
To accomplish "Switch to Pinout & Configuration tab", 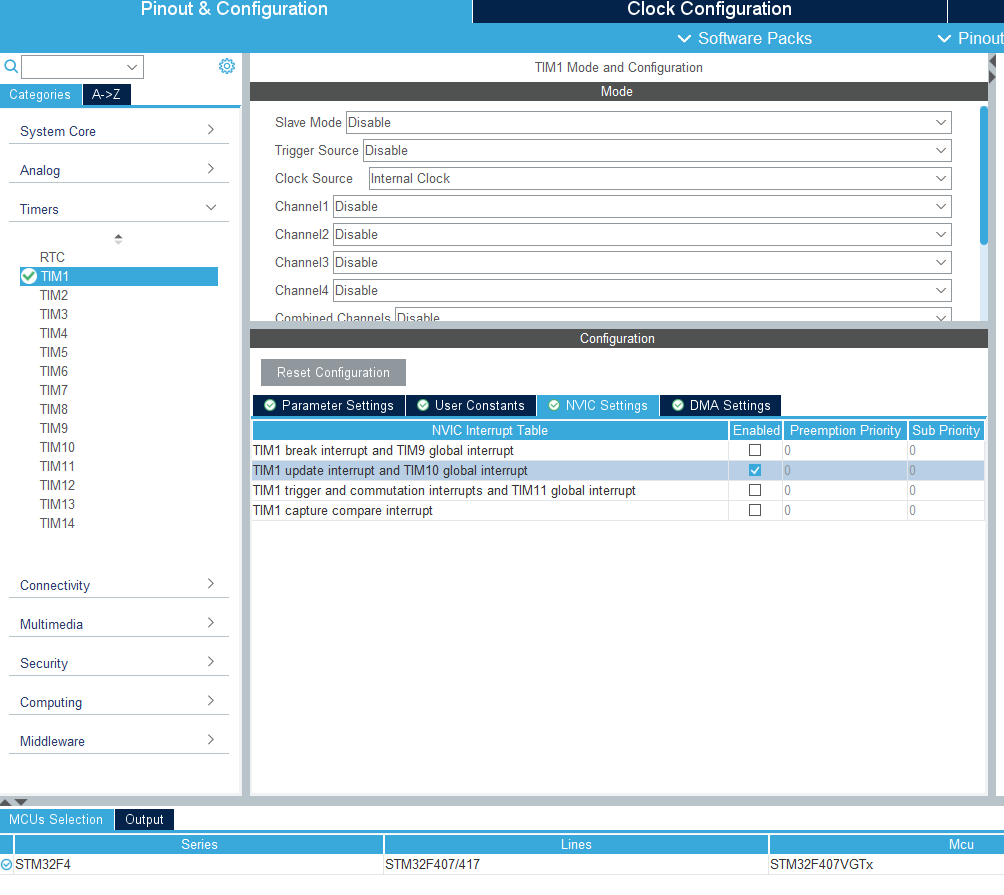I will pyautogui.click(x=234, y=10).
